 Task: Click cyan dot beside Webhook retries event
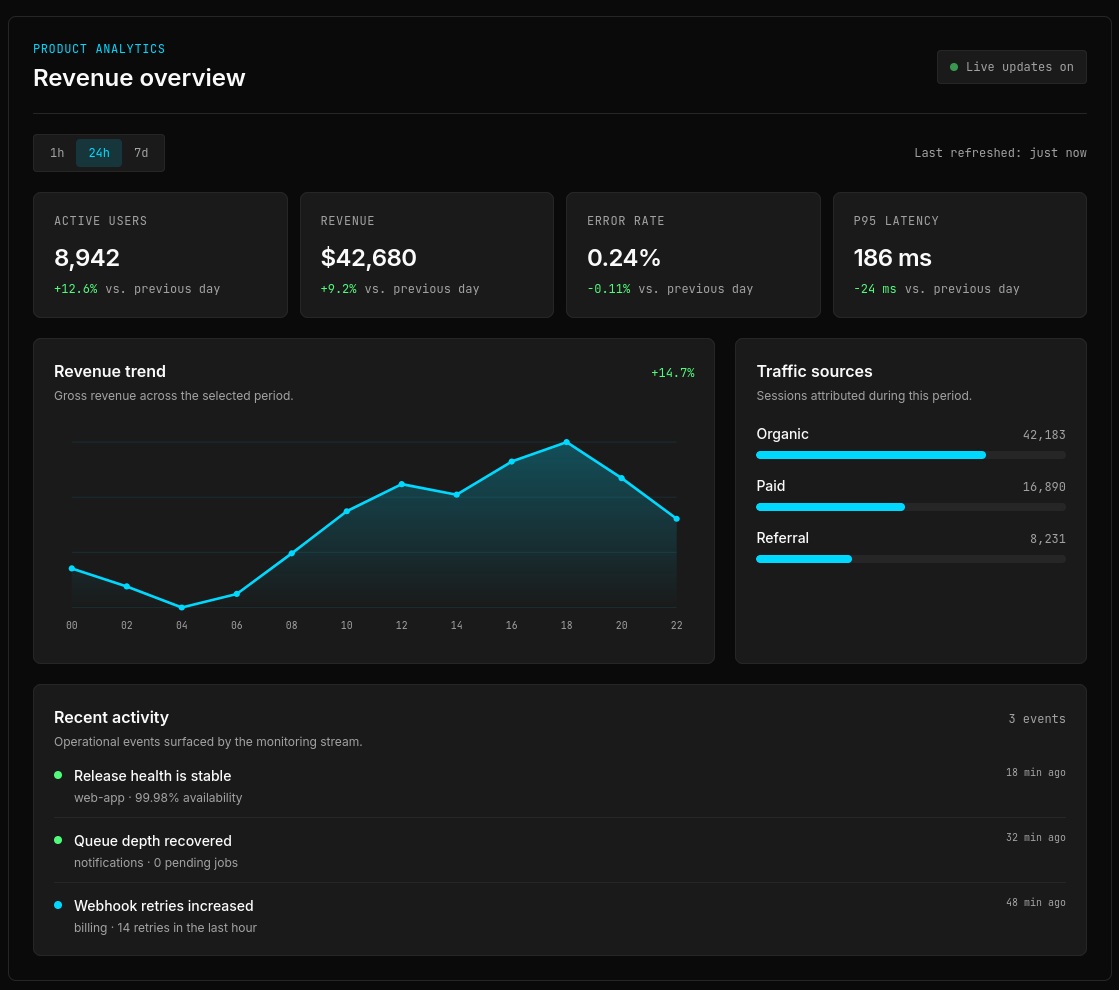[59, 905]
